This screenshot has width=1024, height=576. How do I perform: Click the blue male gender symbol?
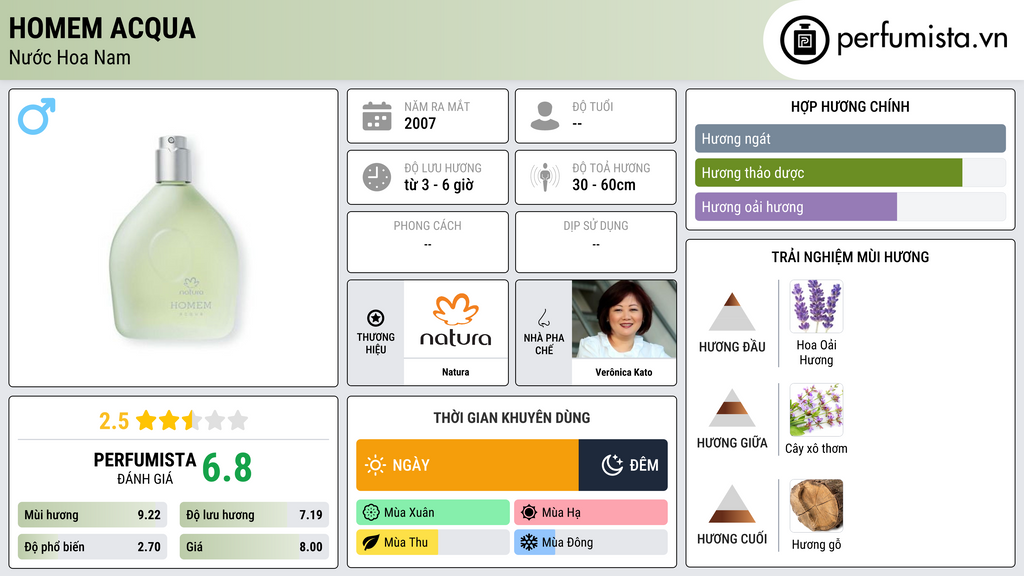point(37,116)
